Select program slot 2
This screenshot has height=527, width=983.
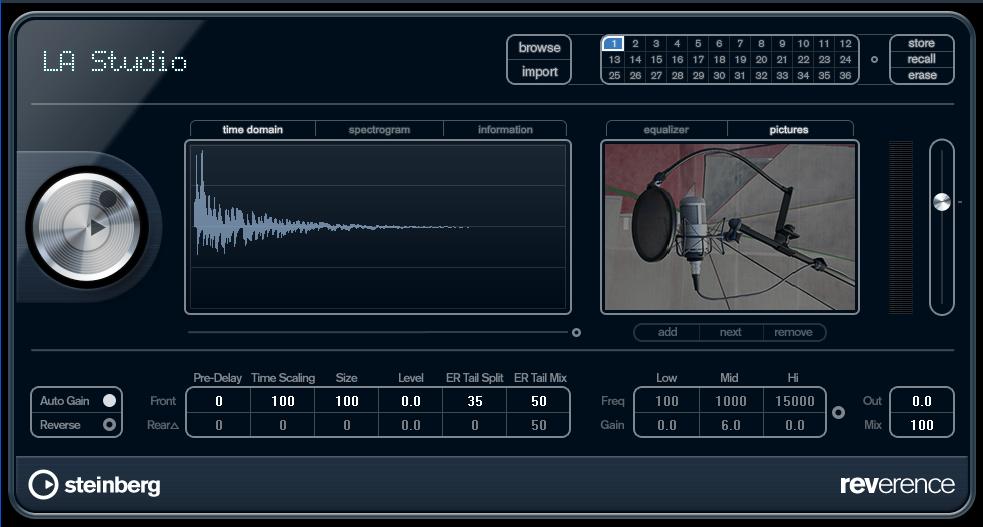point(635,43)
